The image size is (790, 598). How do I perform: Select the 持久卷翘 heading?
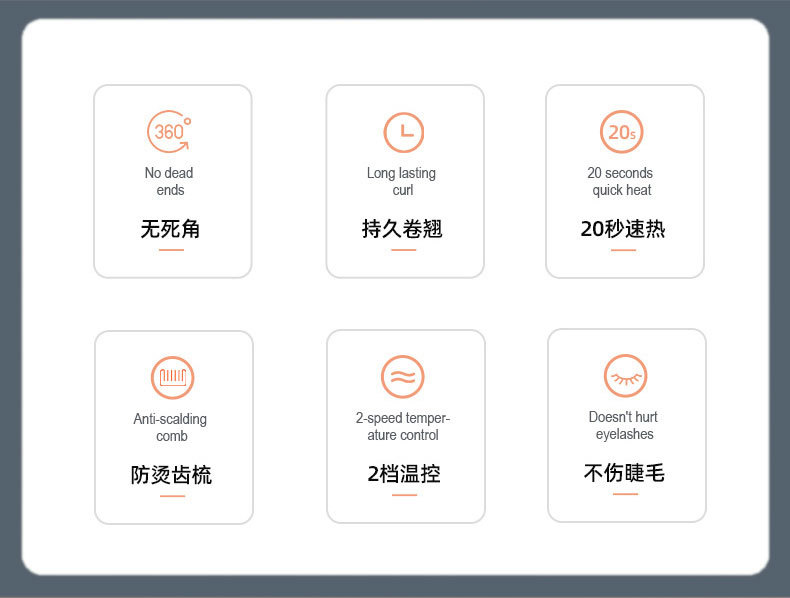[402, 229]
